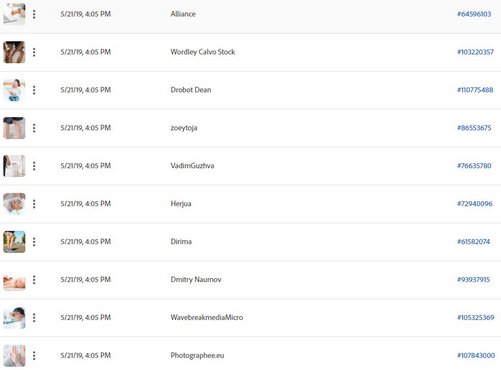Open more options for VadimGuzhva row
This screenshot has width=501, height=370.
(34, 166)
